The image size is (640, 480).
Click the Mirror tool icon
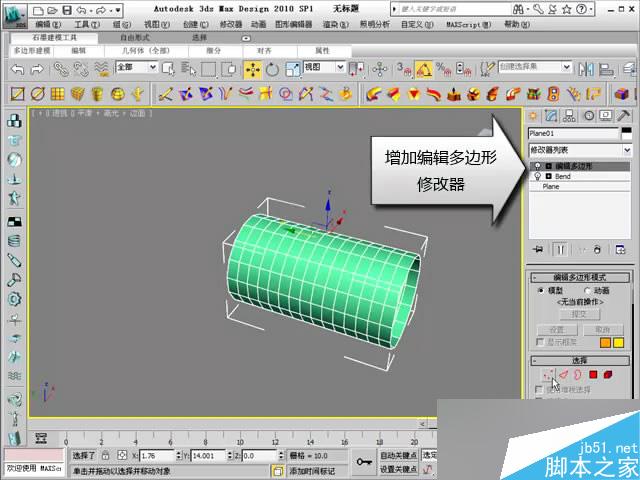(586, 69)
